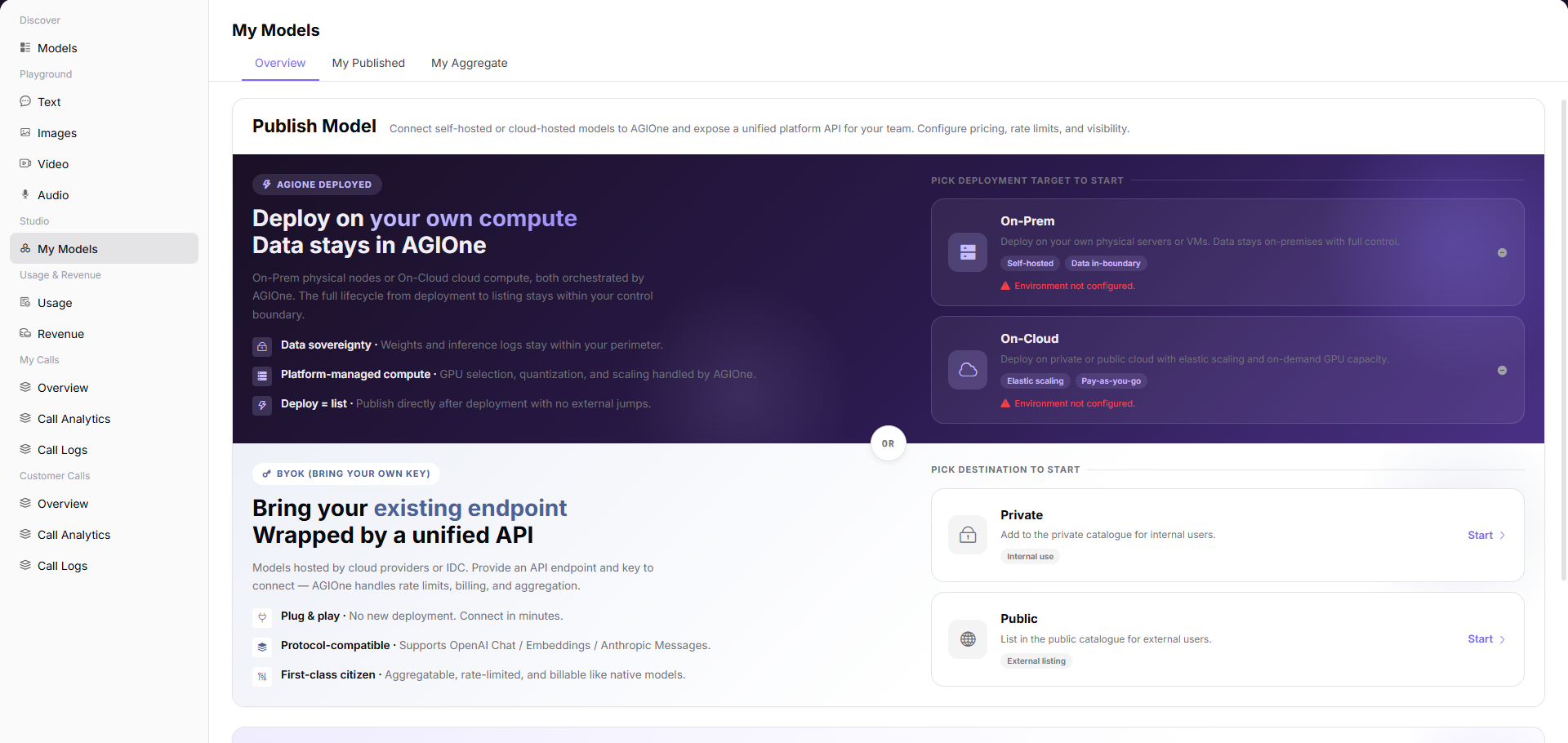Screen dimensions: 1568x743
Task: Click the warning triangle under On-Cloud
Action: (1005, 403)
